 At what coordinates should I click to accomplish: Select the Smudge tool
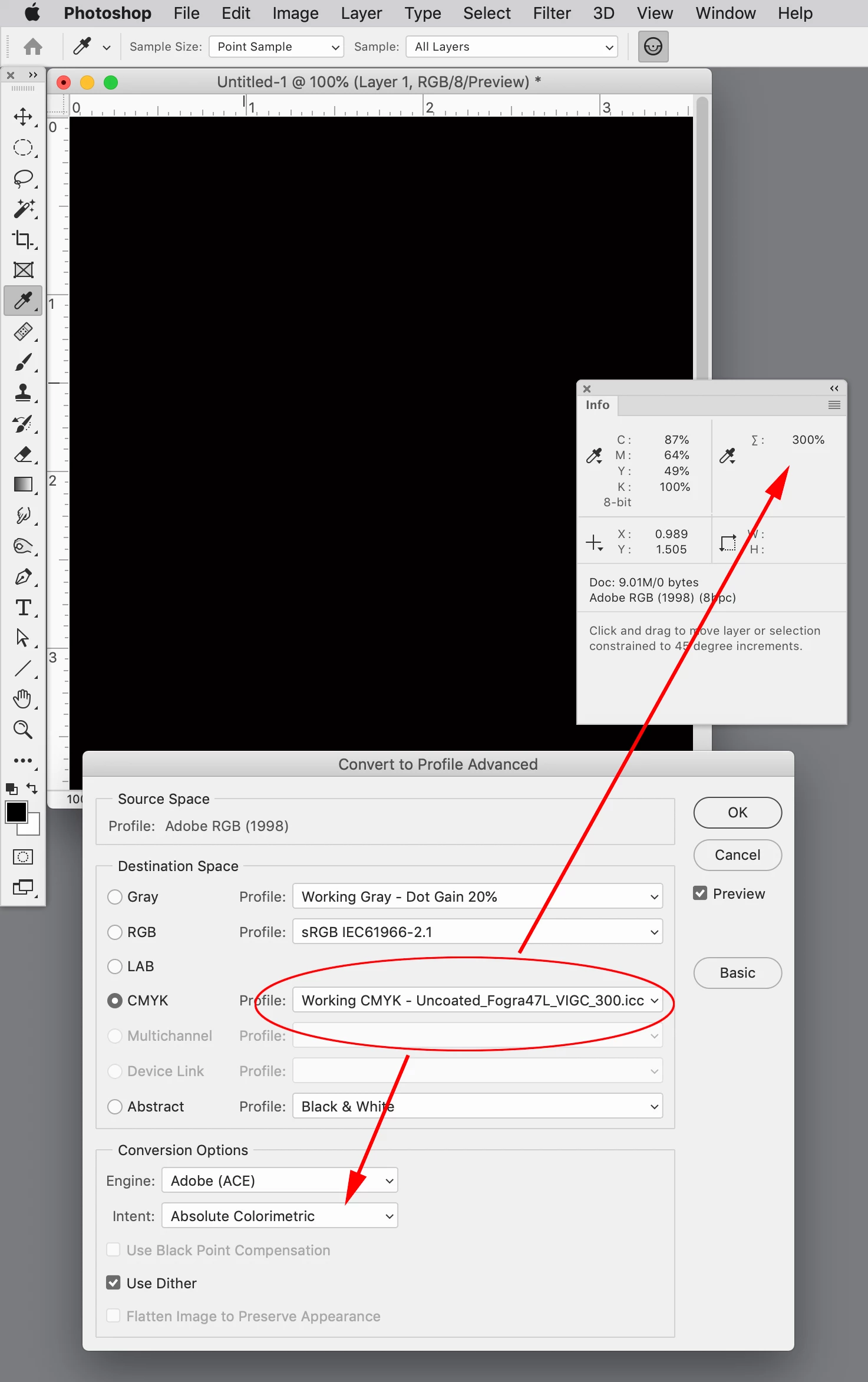point(23,515)
